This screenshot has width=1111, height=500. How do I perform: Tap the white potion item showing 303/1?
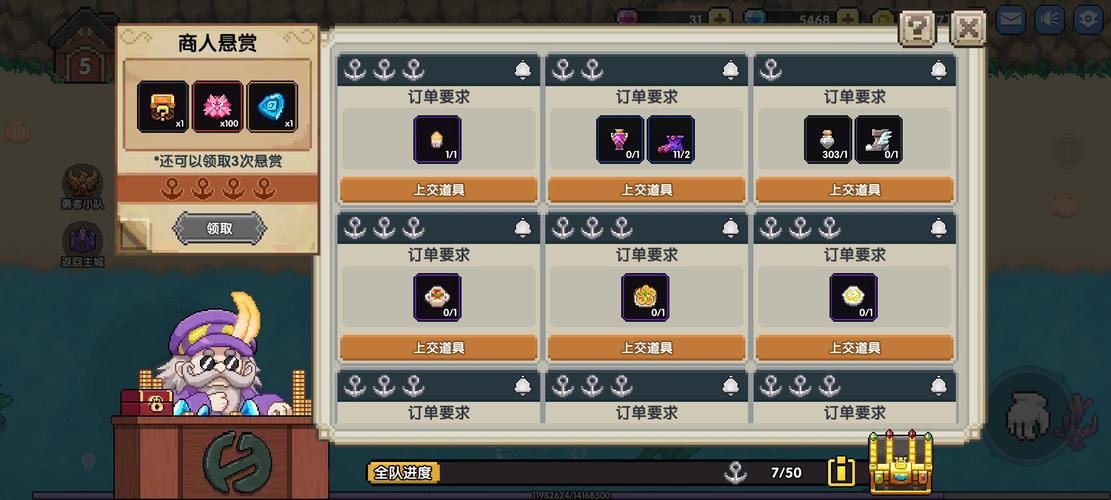(828, 140)
